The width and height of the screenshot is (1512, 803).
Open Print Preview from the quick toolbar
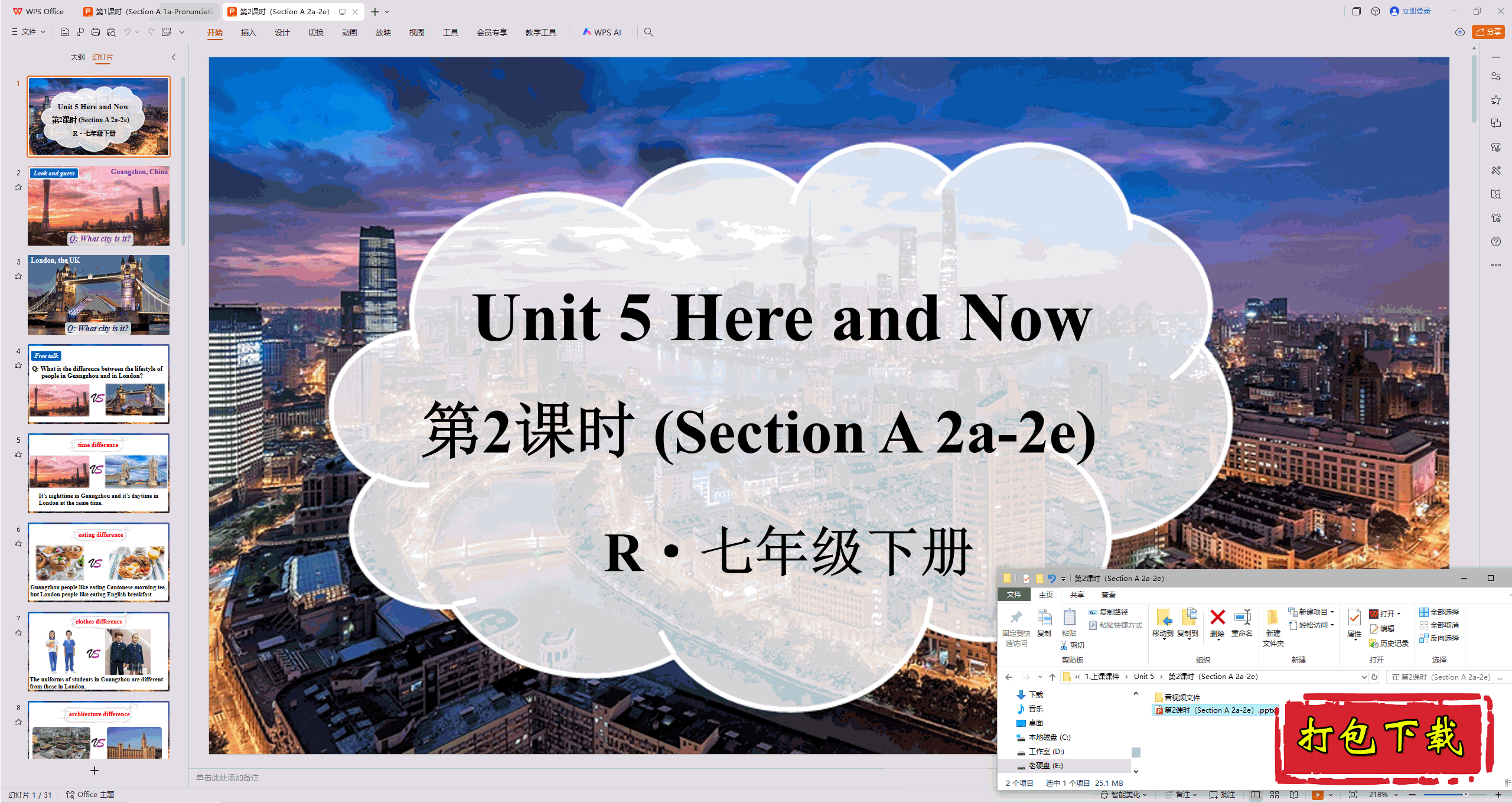(x=111, y=32)
